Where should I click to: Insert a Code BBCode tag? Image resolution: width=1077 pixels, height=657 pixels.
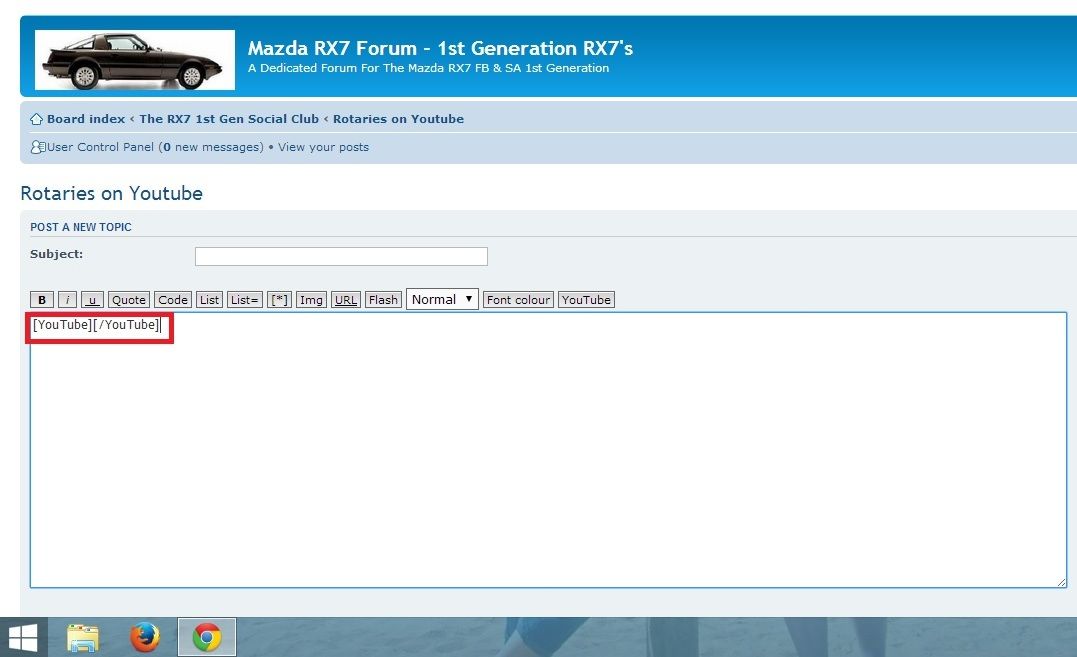(x=172, y=300)
